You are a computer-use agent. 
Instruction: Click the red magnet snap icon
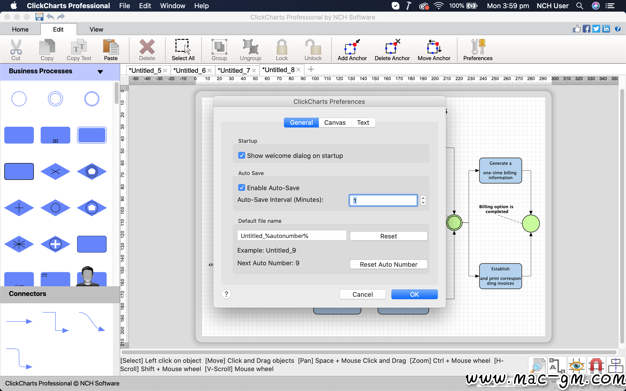(x=596, y=365)
